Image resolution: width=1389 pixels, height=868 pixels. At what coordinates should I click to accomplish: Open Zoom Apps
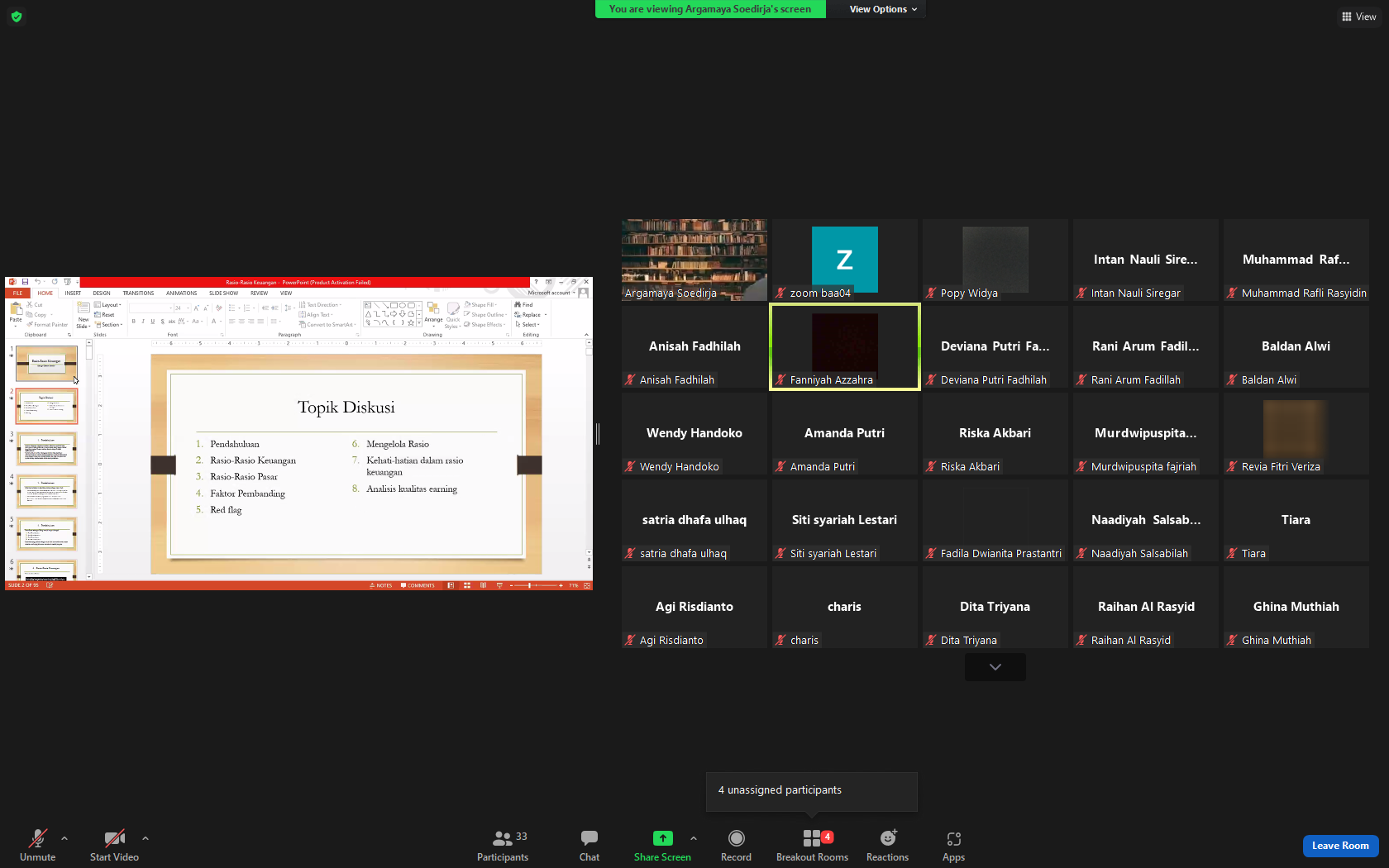[953, 845]
